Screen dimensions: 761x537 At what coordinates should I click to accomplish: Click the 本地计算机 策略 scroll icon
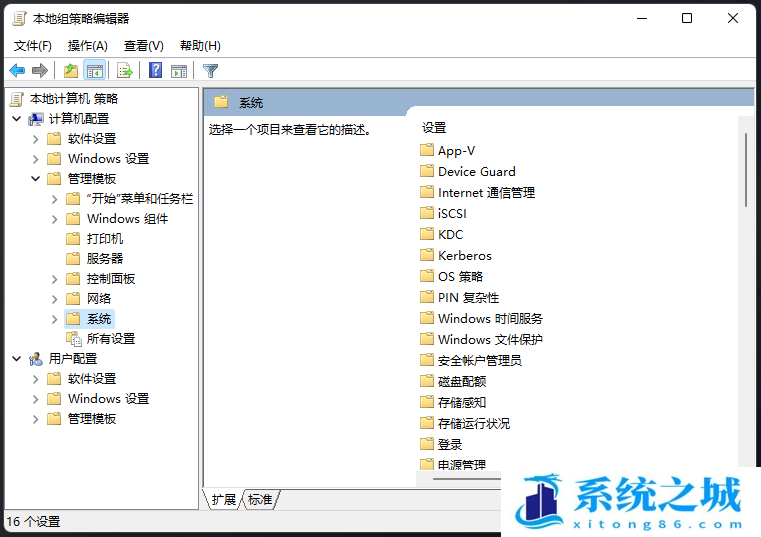[x=17, y=99]
